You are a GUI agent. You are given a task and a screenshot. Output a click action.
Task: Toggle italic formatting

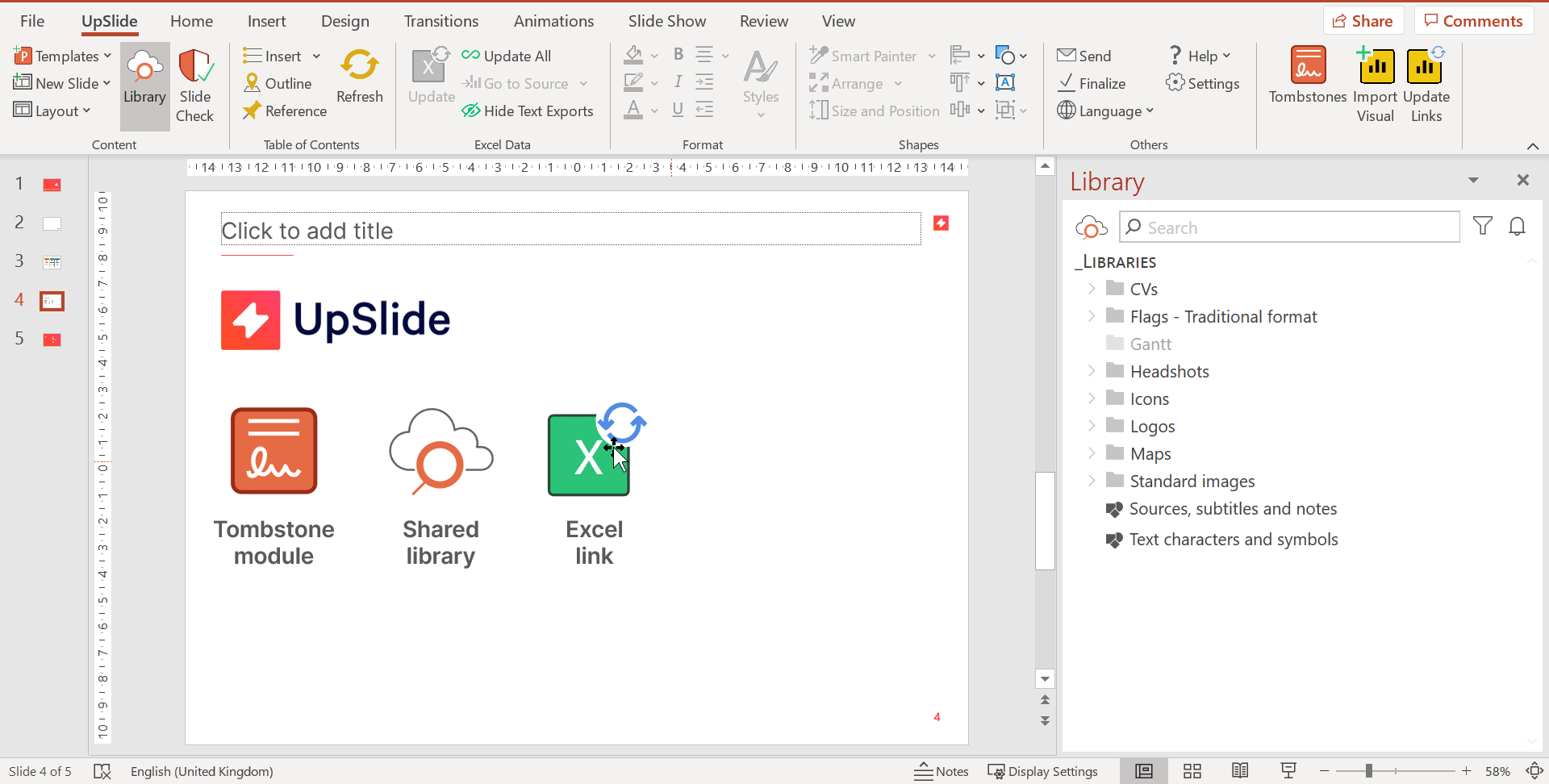(678, 81)
